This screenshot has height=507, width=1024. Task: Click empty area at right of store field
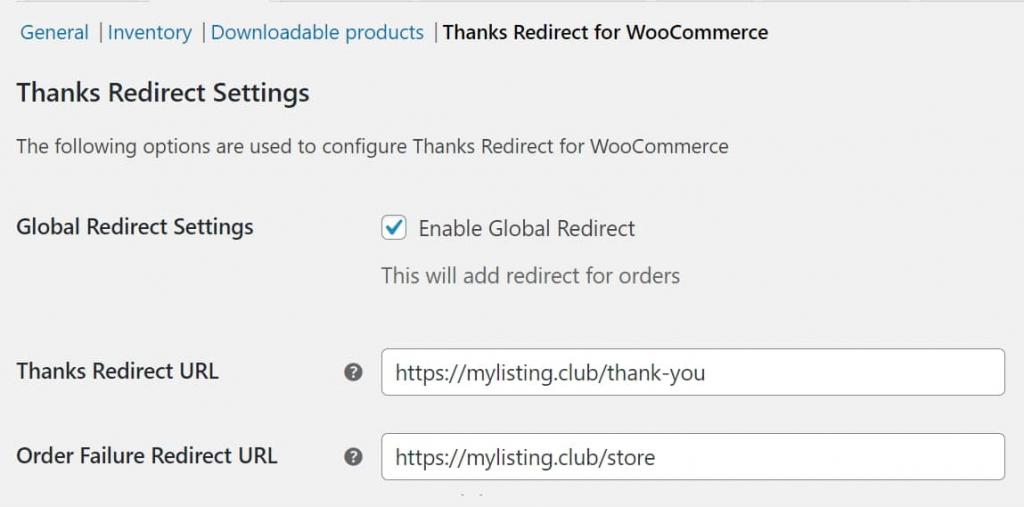pyautogui.click(x=829, y=457)
